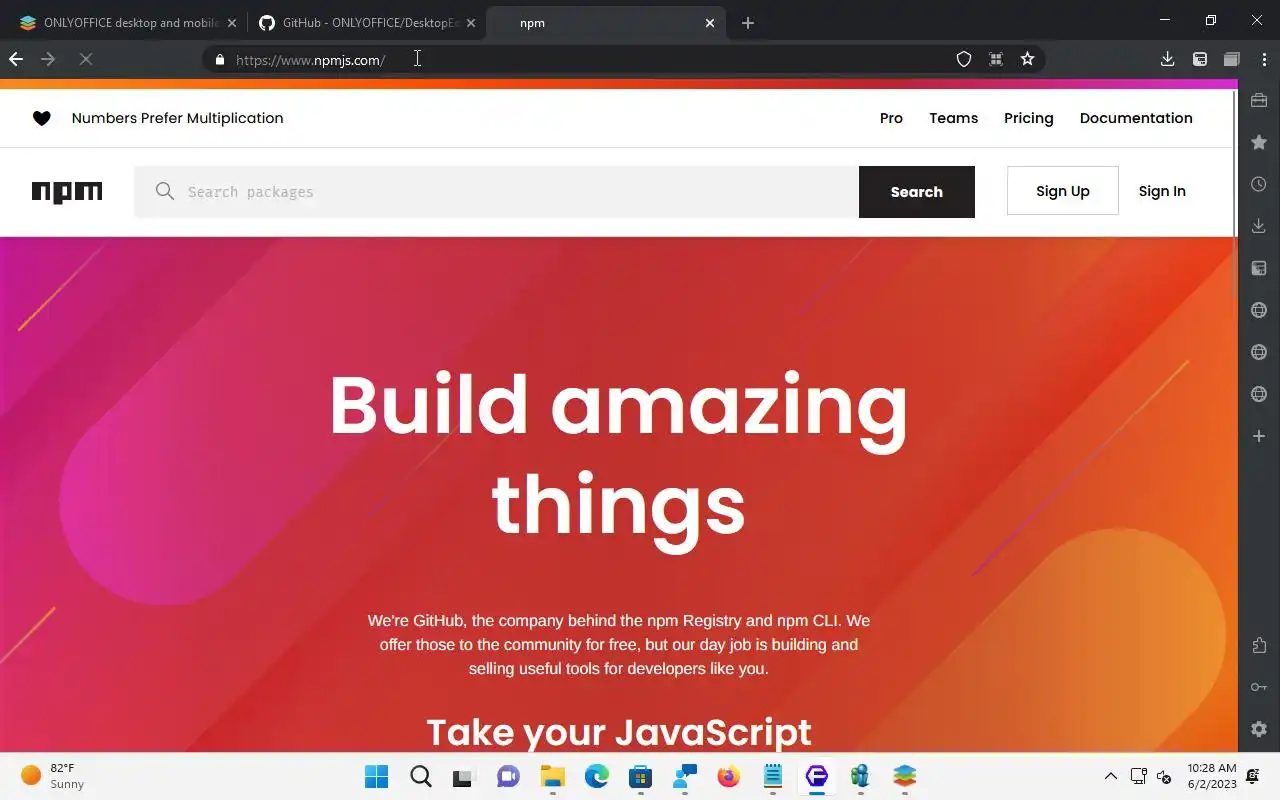
Task: Open Teams Chat from taskbar
Action: (508, 776)
